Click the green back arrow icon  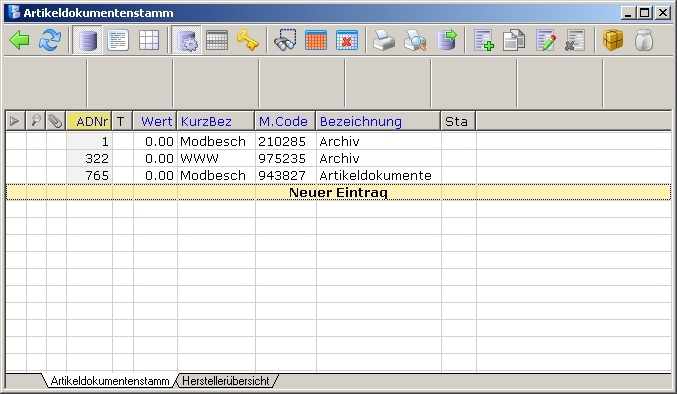point(19,40)
